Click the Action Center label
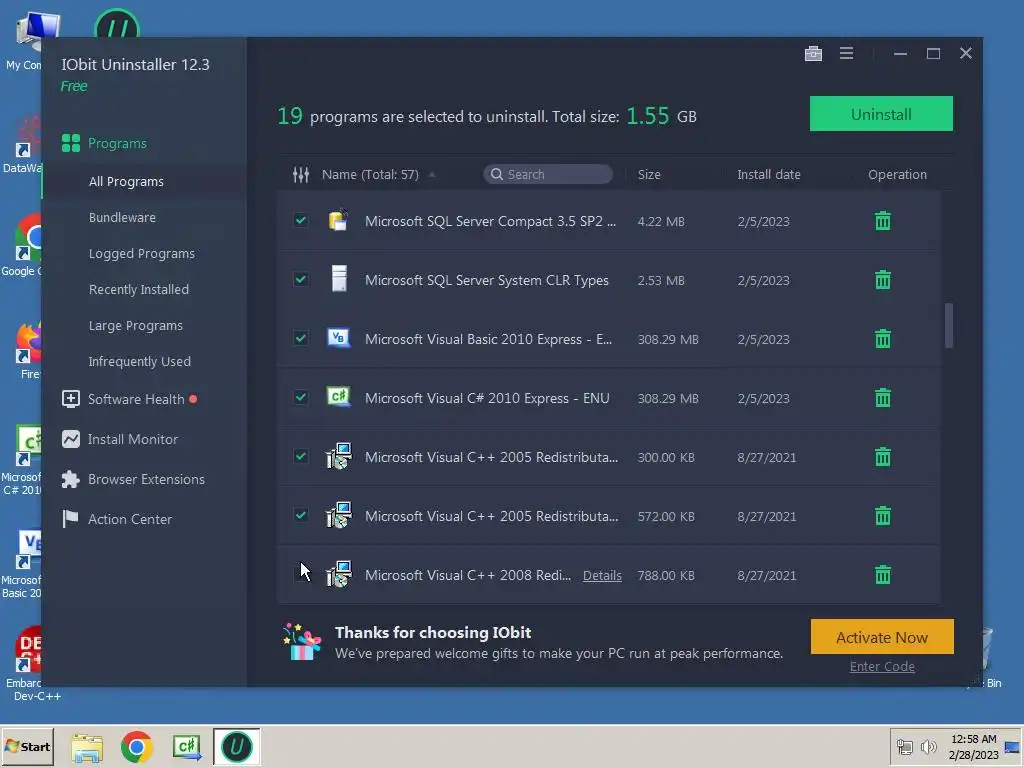The height and width of the screenshot is (768, 1024). pyautogui.click(x=130, y=519)
